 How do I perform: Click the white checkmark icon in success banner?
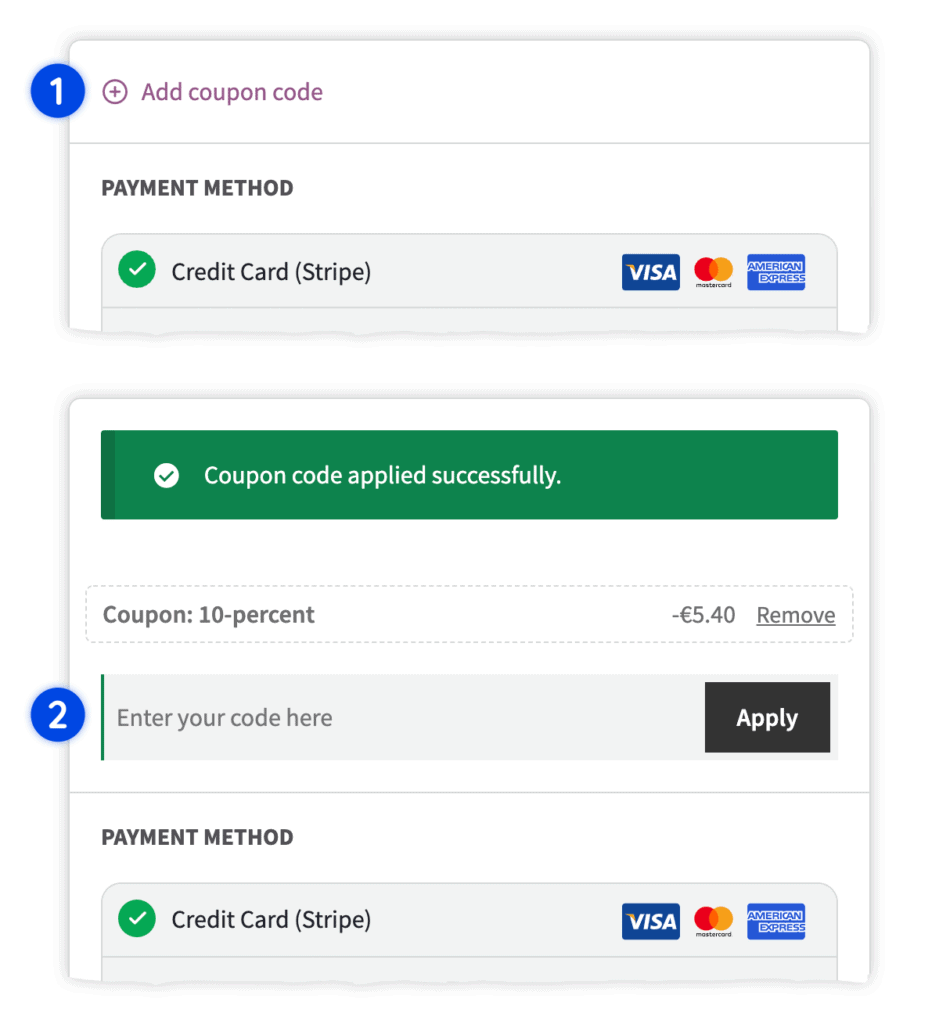pyautogui.click(x=167, y=475)
